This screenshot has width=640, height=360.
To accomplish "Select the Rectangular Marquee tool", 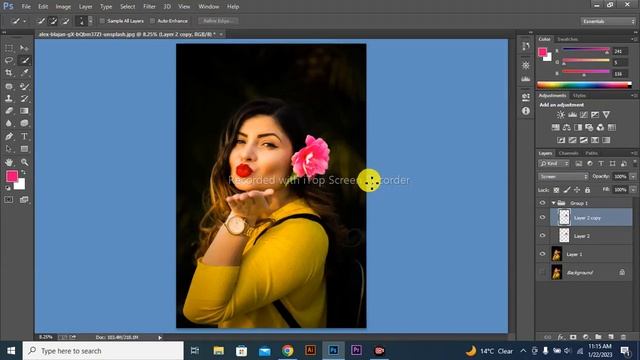I will 9,48.
